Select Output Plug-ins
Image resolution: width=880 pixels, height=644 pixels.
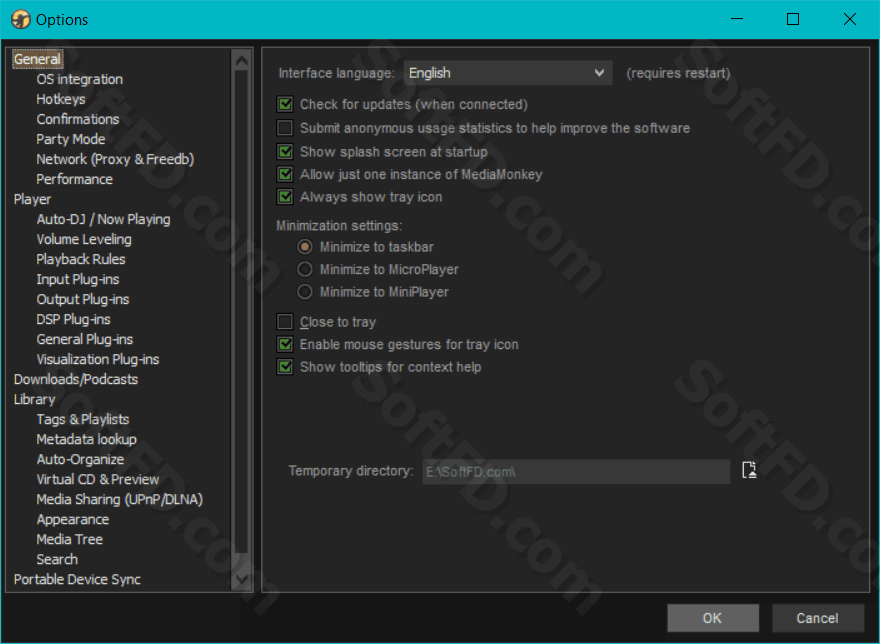coord(82,299)
